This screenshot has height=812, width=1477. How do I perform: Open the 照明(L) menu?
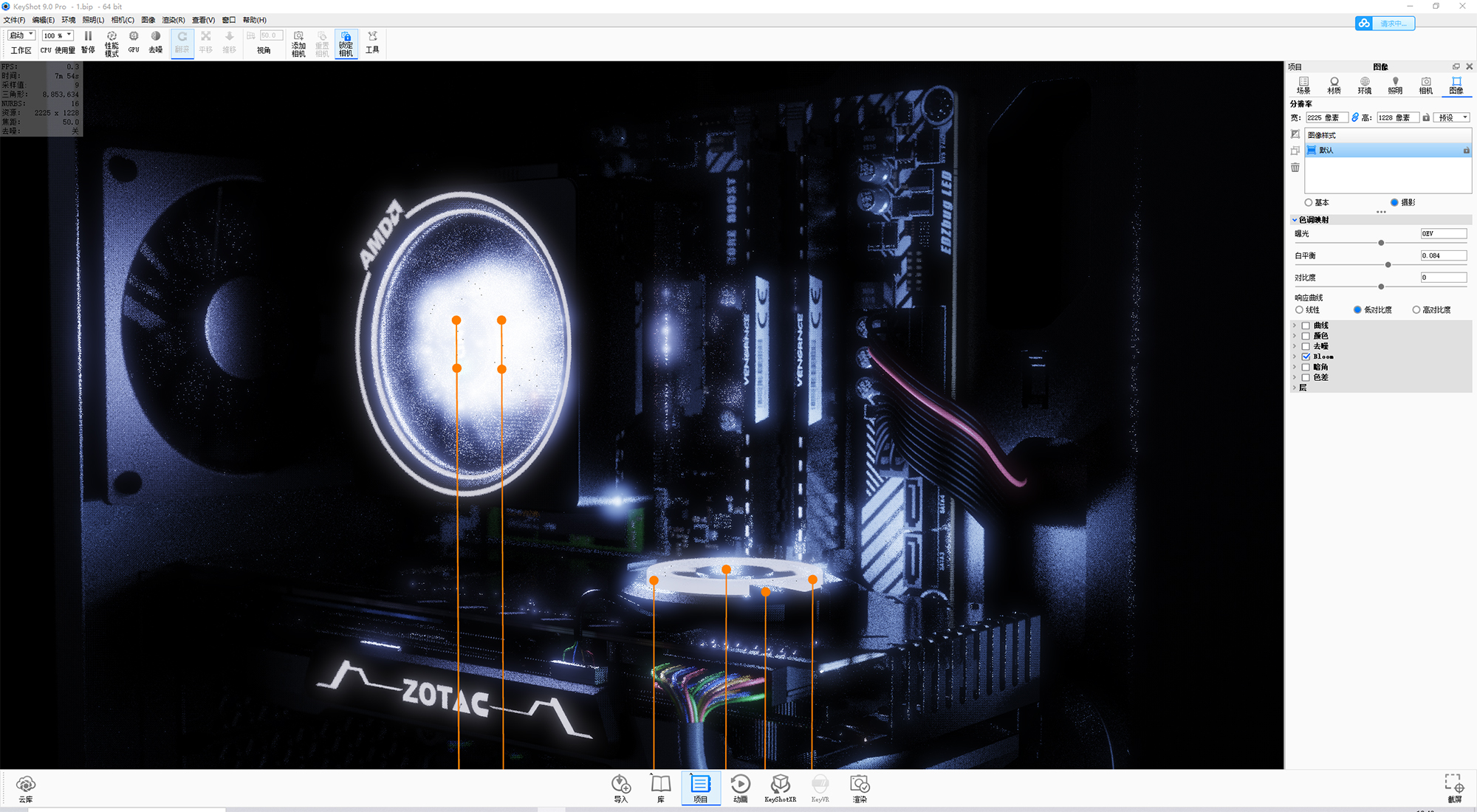(x=92, y=20)
